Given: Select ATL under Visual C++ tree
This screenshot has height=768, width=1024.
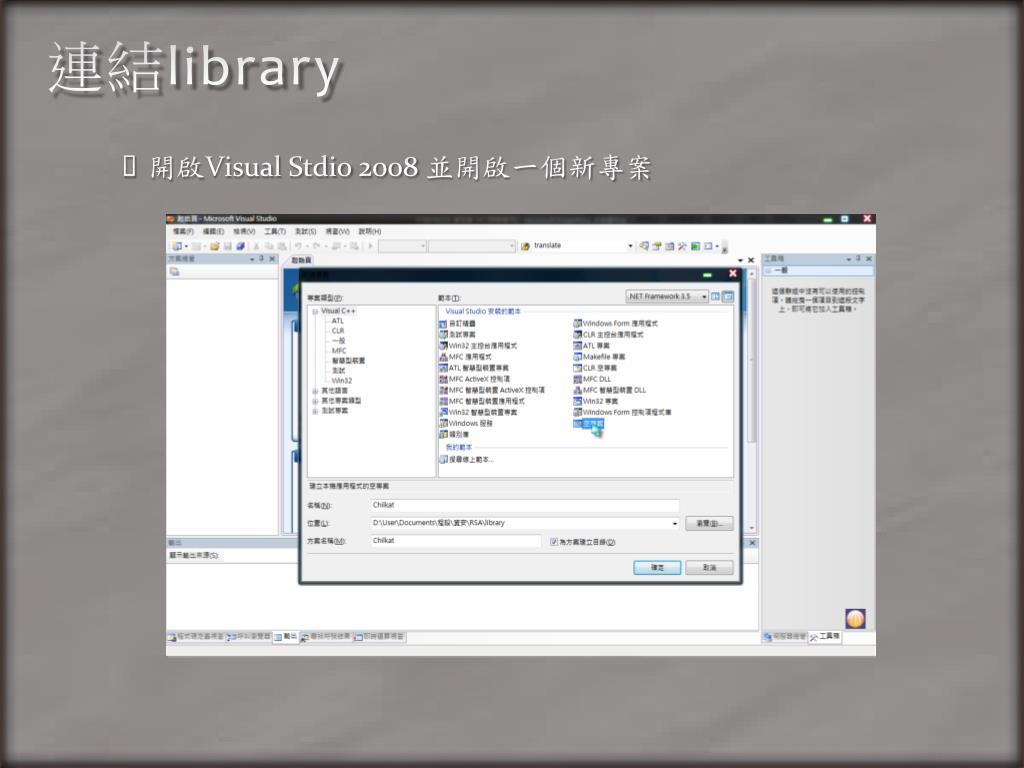Looking at the screenshot, I should point(338,321).
